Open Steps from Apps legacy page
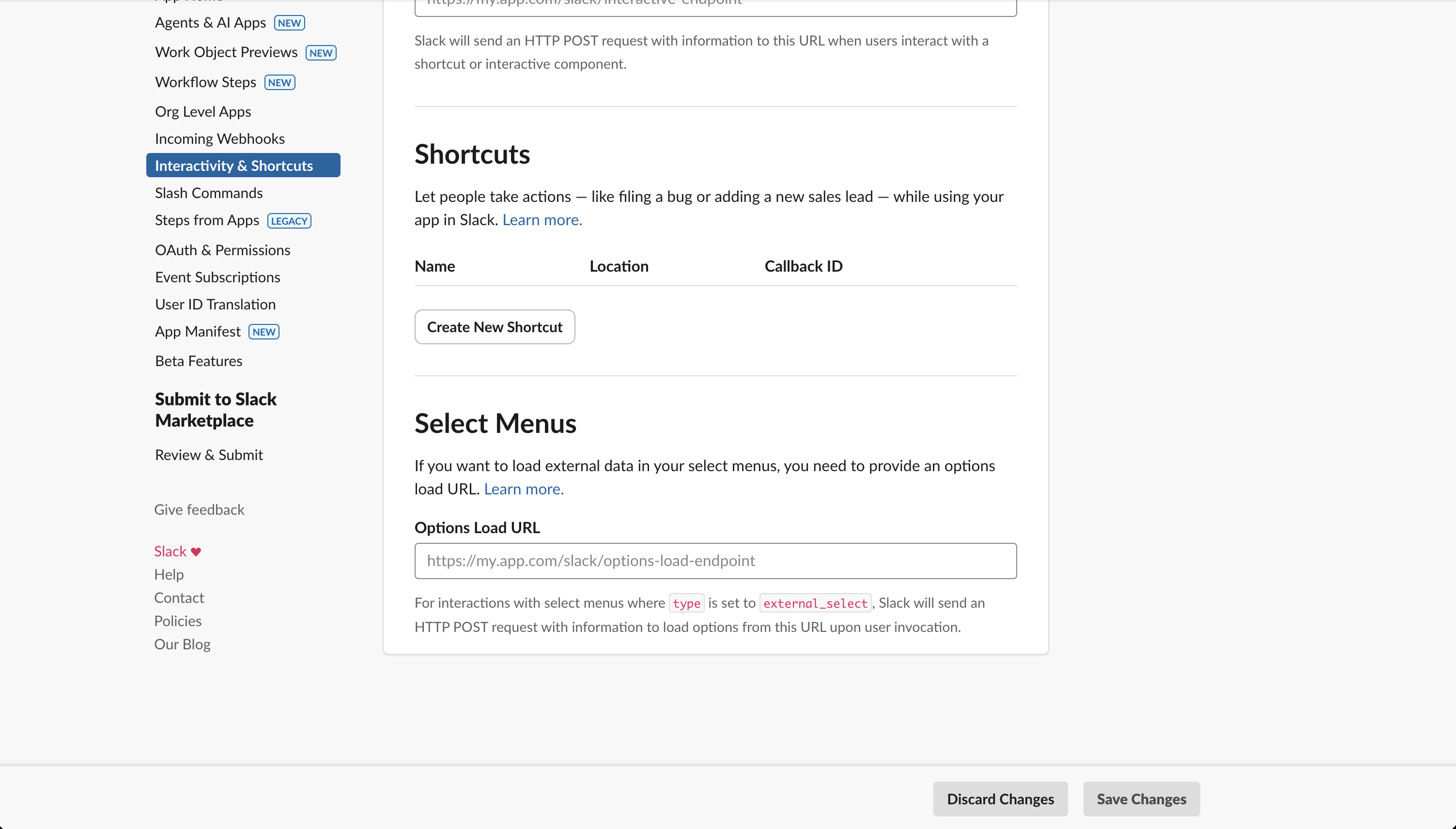This screenshot has width=1456, height=829. (207, 220)
